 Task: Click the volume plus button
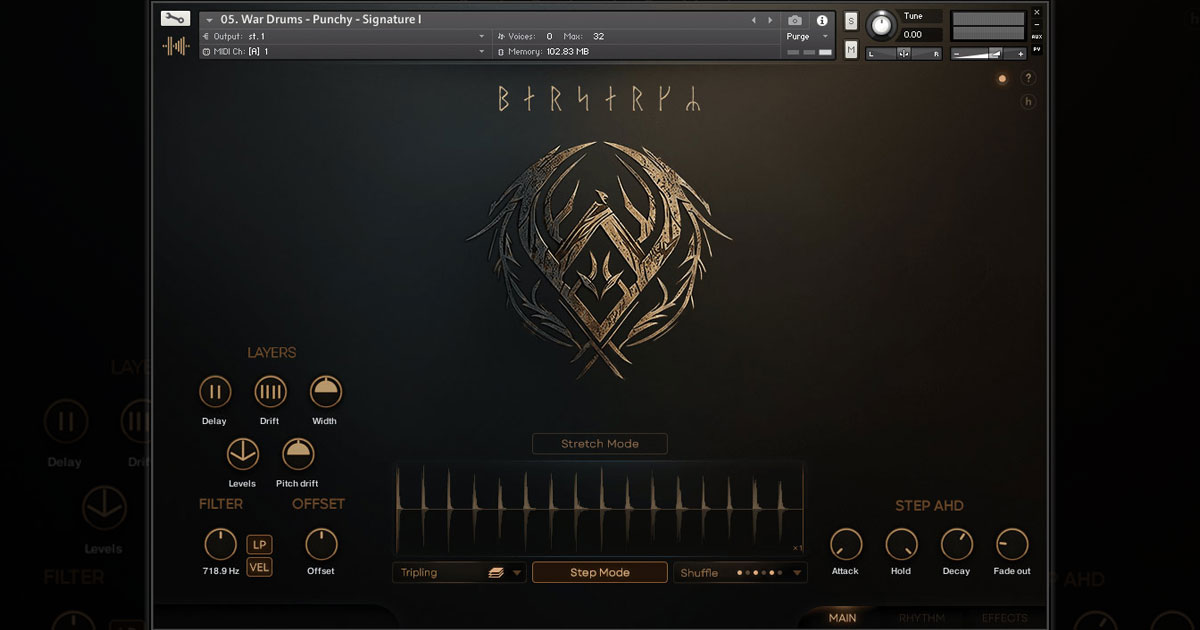point(1020,54)
